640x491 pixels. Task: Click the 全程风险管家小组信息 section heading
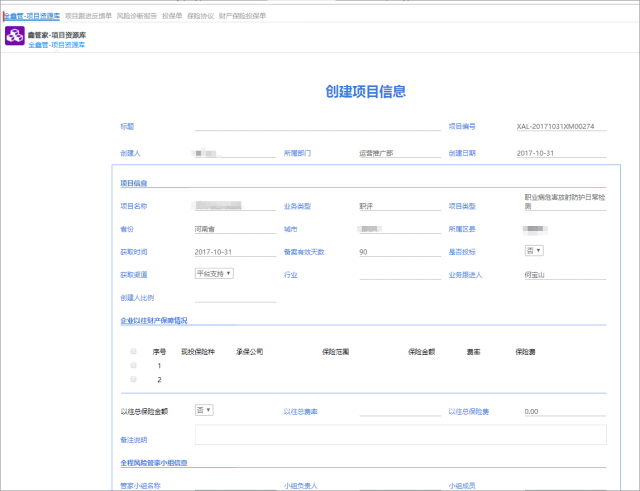154,462
